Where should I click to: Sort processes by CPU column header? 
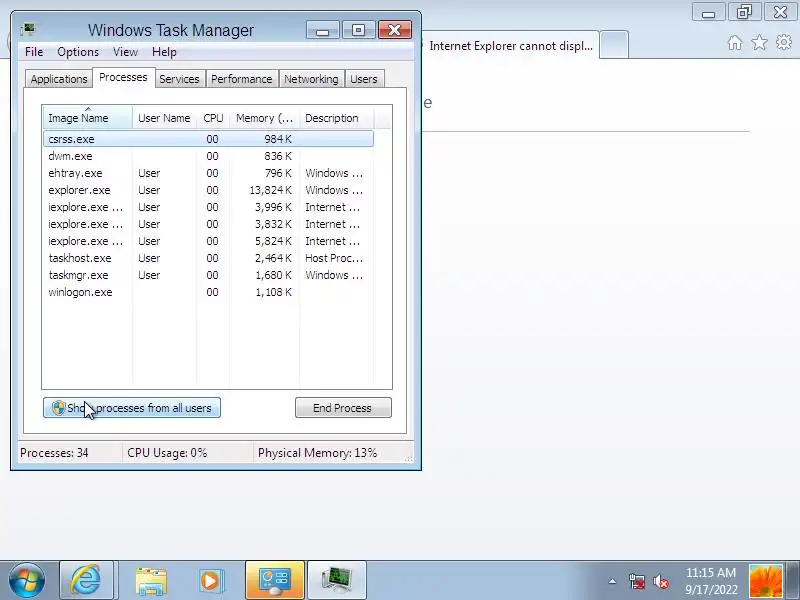click(213, 118)
